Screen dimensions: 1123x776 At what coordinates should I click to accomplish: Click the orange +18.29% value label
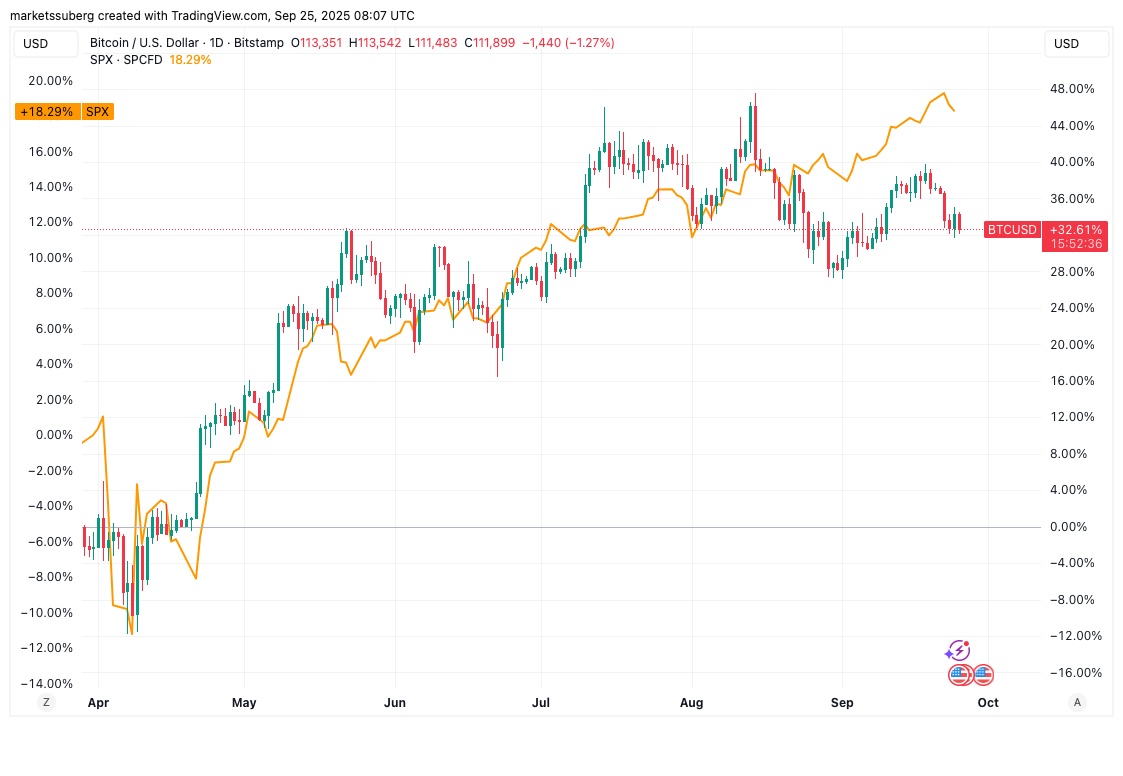[x=47, y=112]
